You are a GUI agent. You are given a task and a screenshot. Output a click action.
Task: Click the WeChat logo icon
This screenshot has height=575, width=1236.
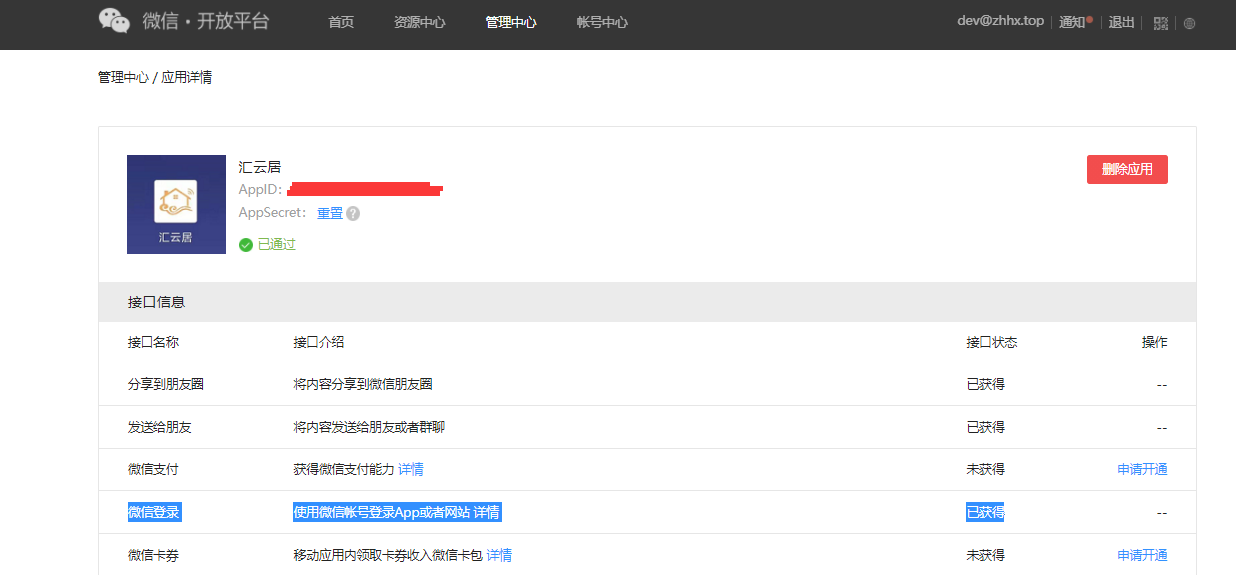point(114,21)
